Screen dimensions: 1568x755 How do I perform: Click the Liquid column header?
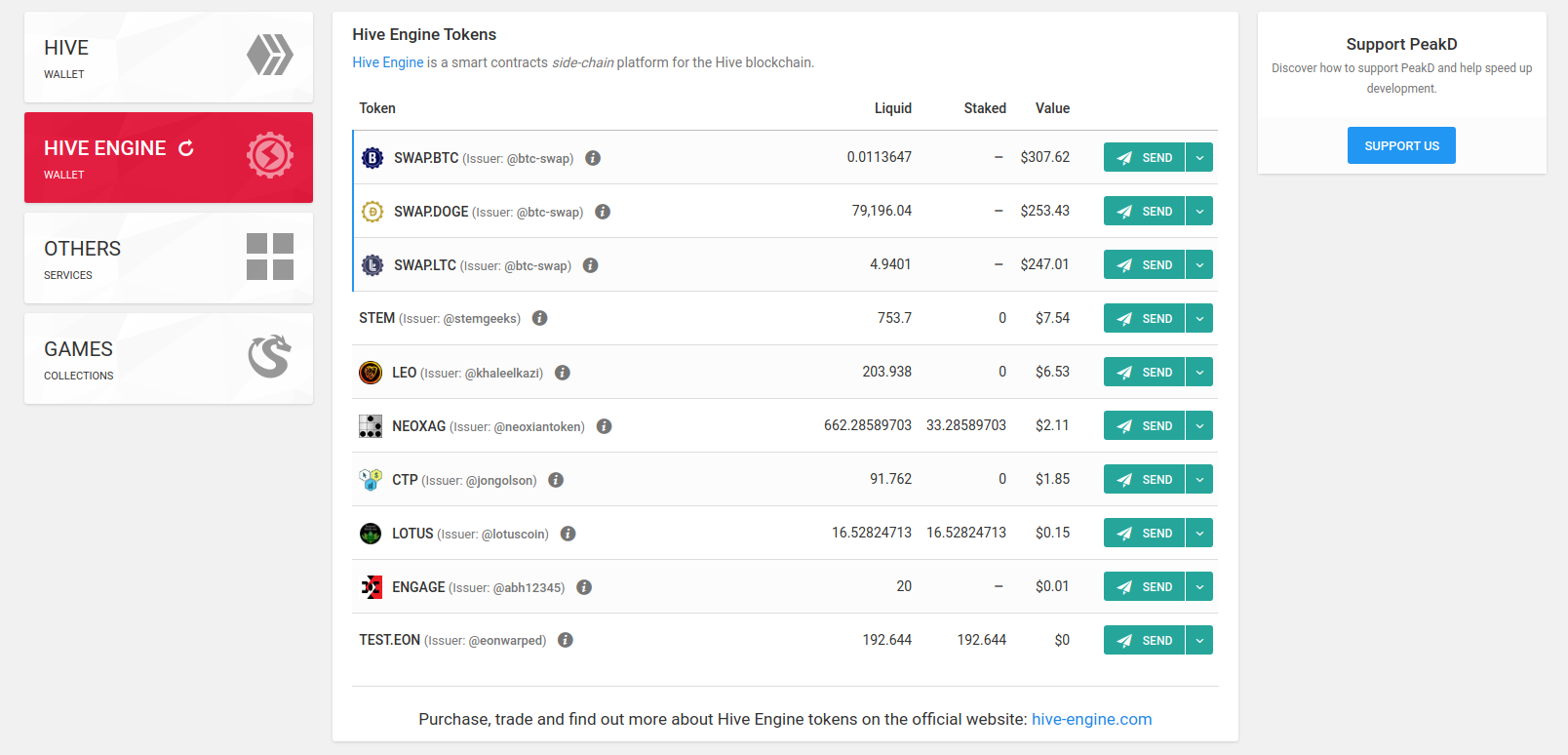click(892, 108)
